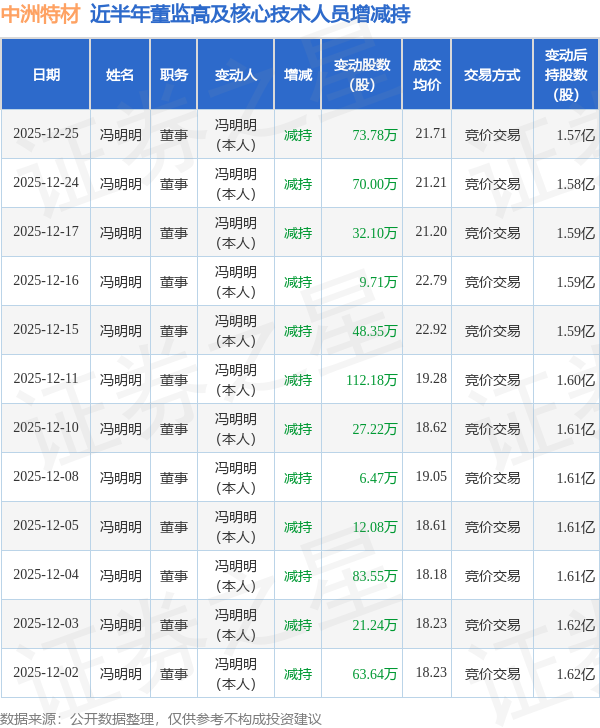The image size is (600, 728).
Task: Select the 职务 column header
Action: pos(174,75)
